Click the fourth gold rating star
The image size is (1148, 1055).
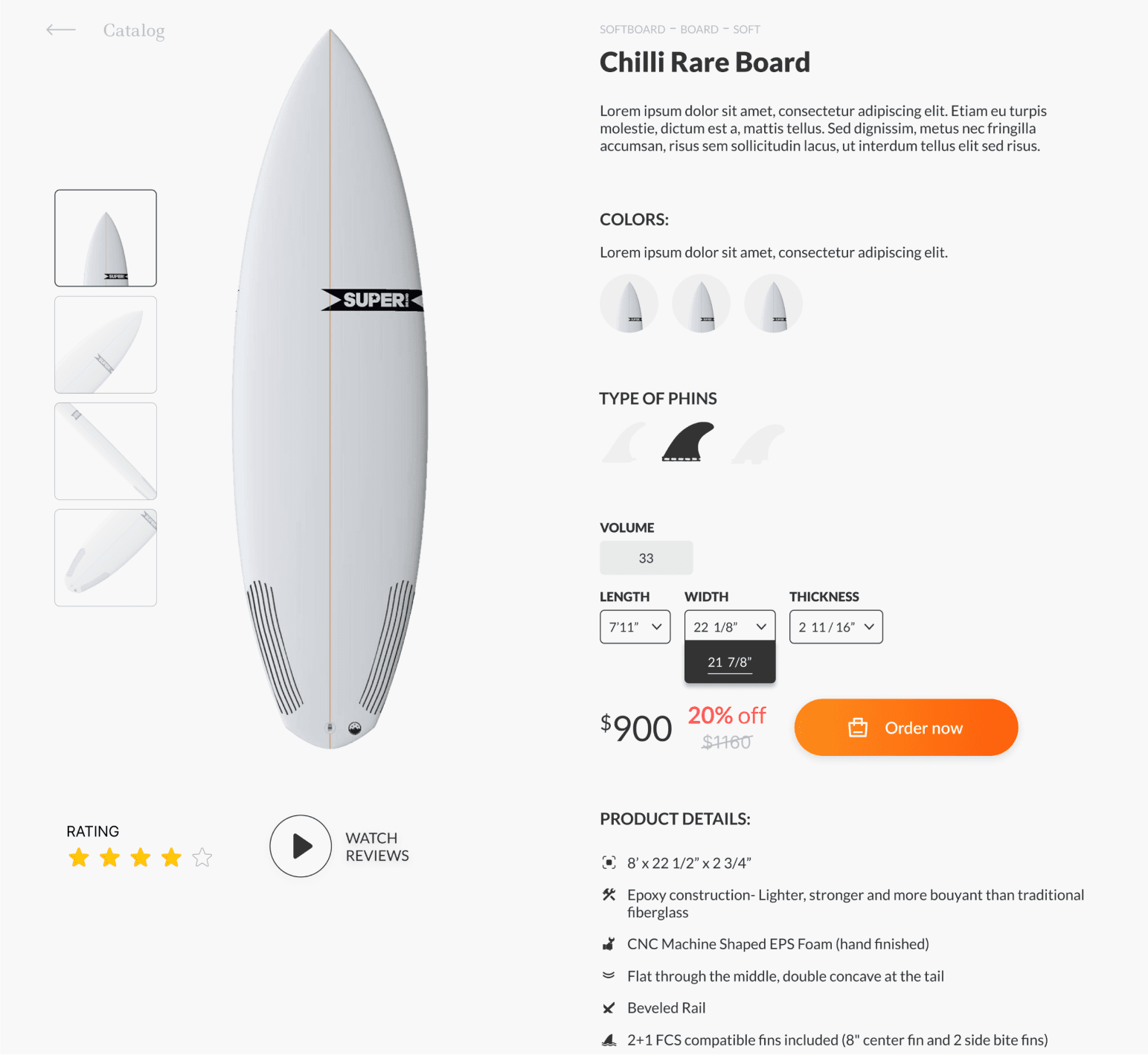[171, 858]
